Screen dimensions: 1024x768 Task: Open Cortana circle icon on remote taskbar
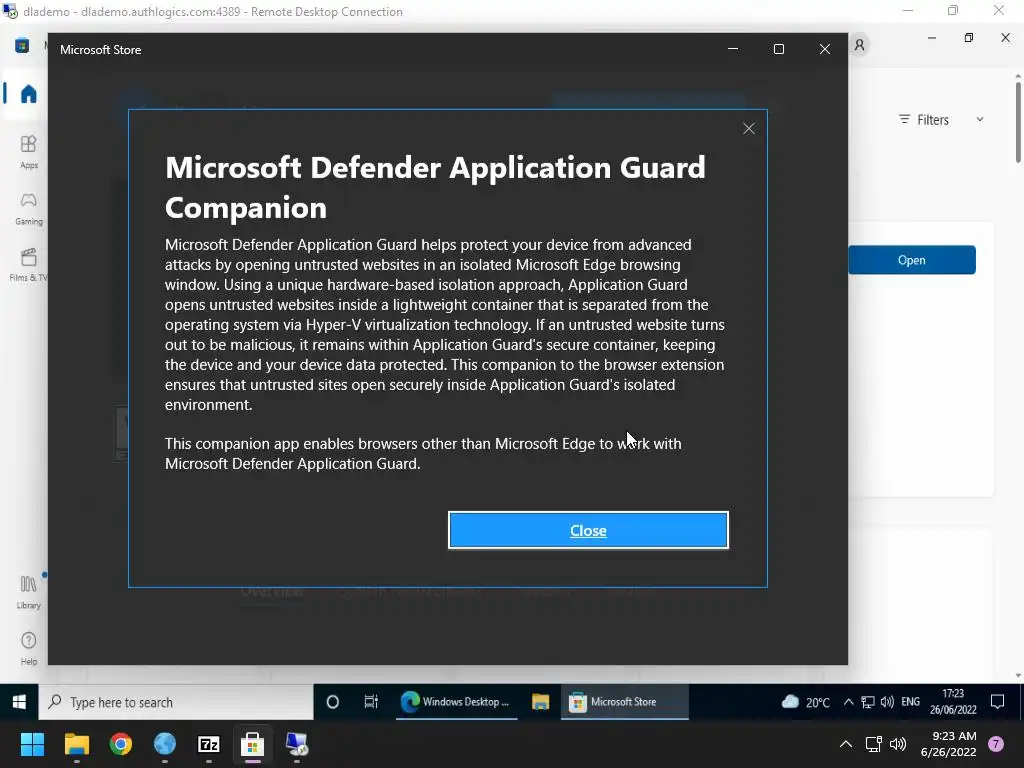[x=332, y=702]
